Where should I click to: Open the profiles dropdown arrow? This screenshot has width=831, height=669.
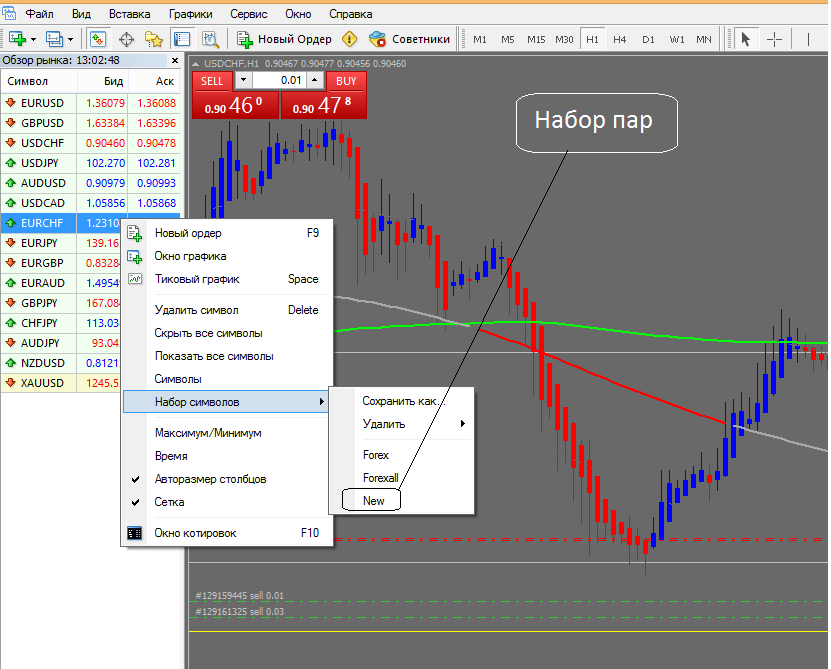[70, 39]
